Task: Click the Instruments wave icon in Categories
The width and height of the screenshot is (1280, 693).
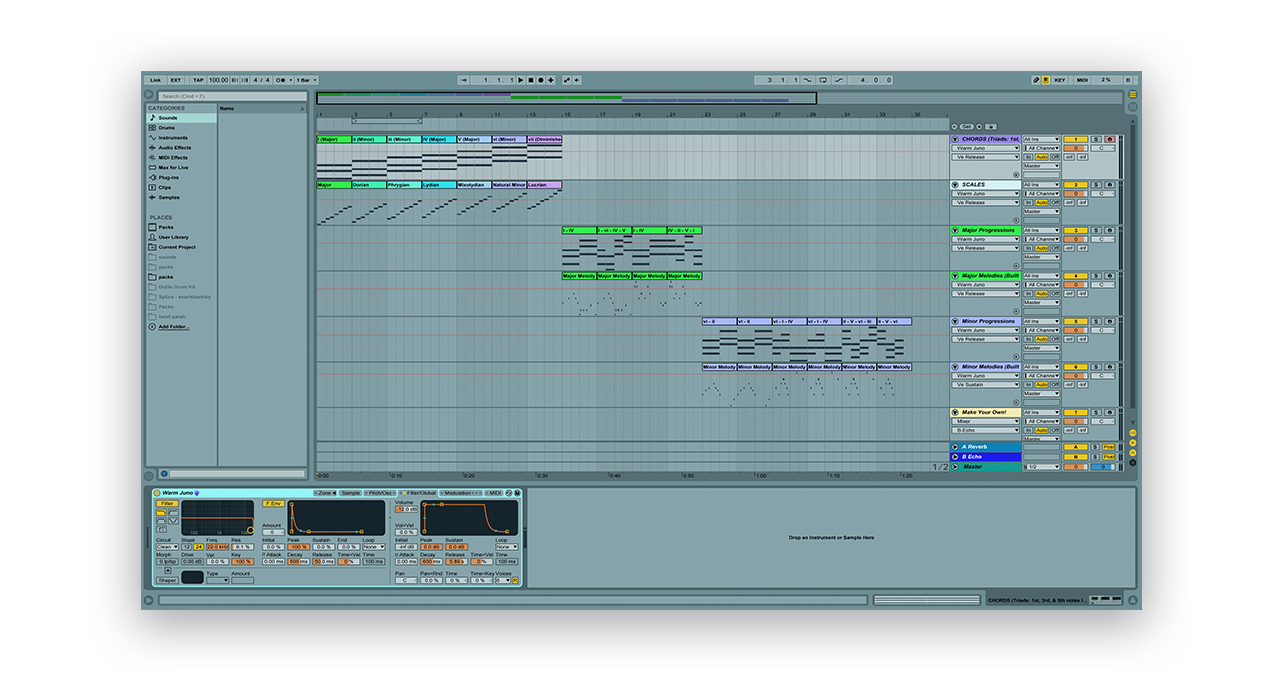Action: (152, 138)
